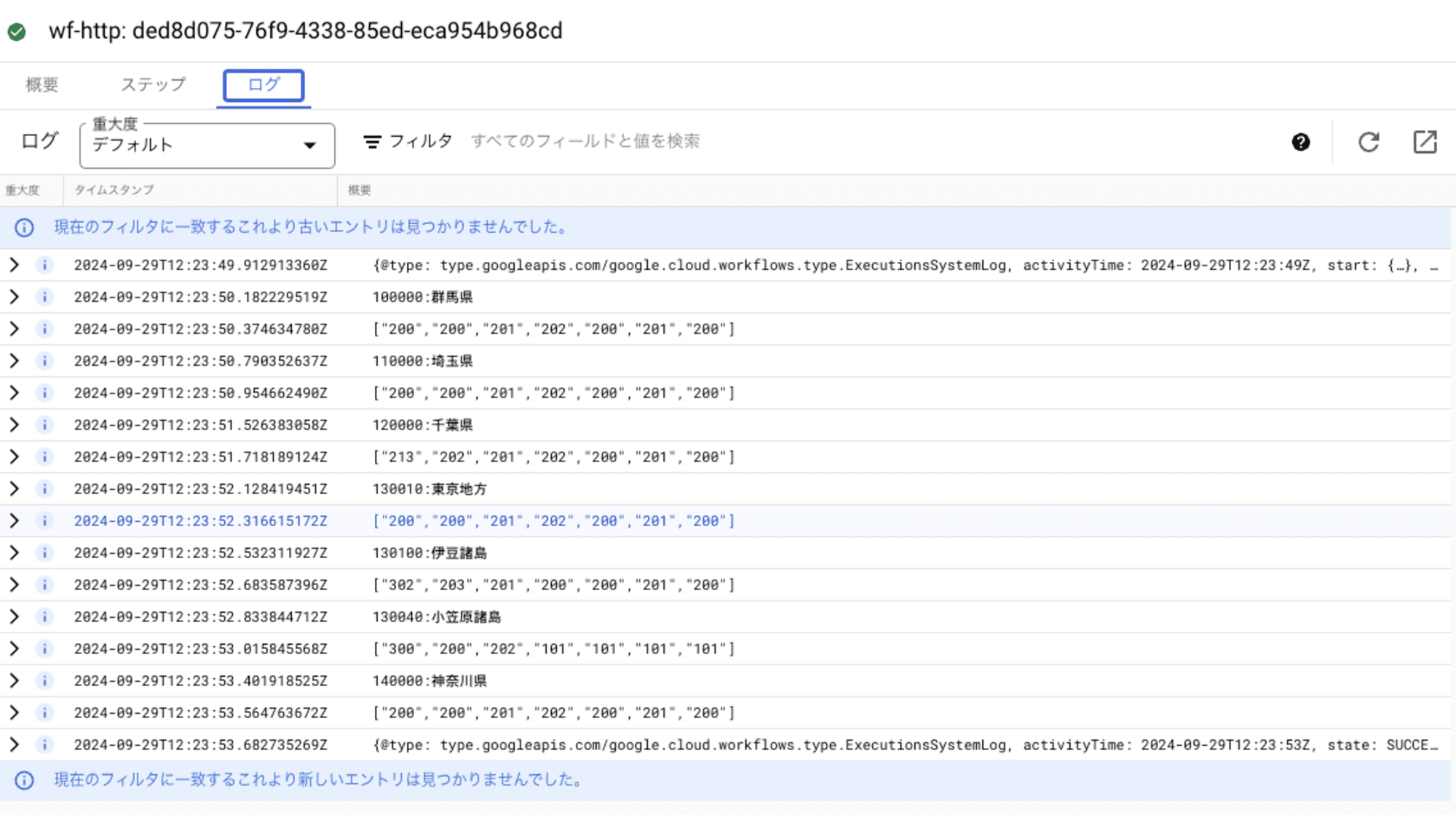Click summary starting with "300","200","202"
Screen dimensions: 1456x815
pos(554,649)
